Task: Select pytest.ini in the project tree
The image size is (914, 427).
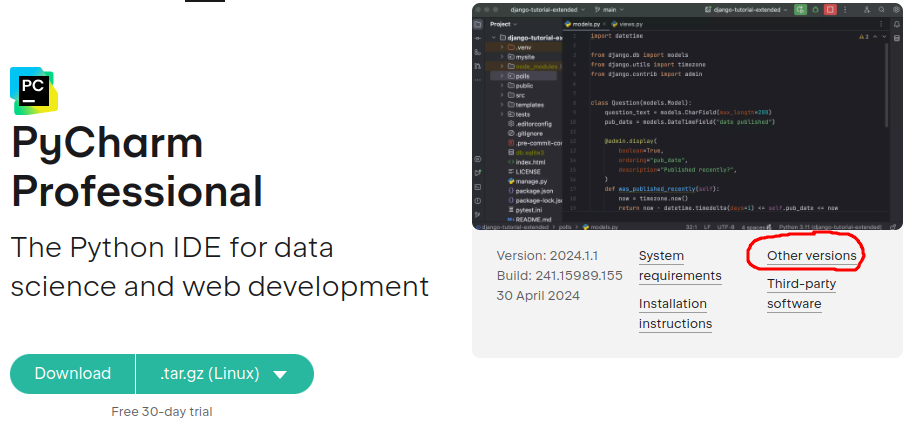Action: [x=527, y=210]
